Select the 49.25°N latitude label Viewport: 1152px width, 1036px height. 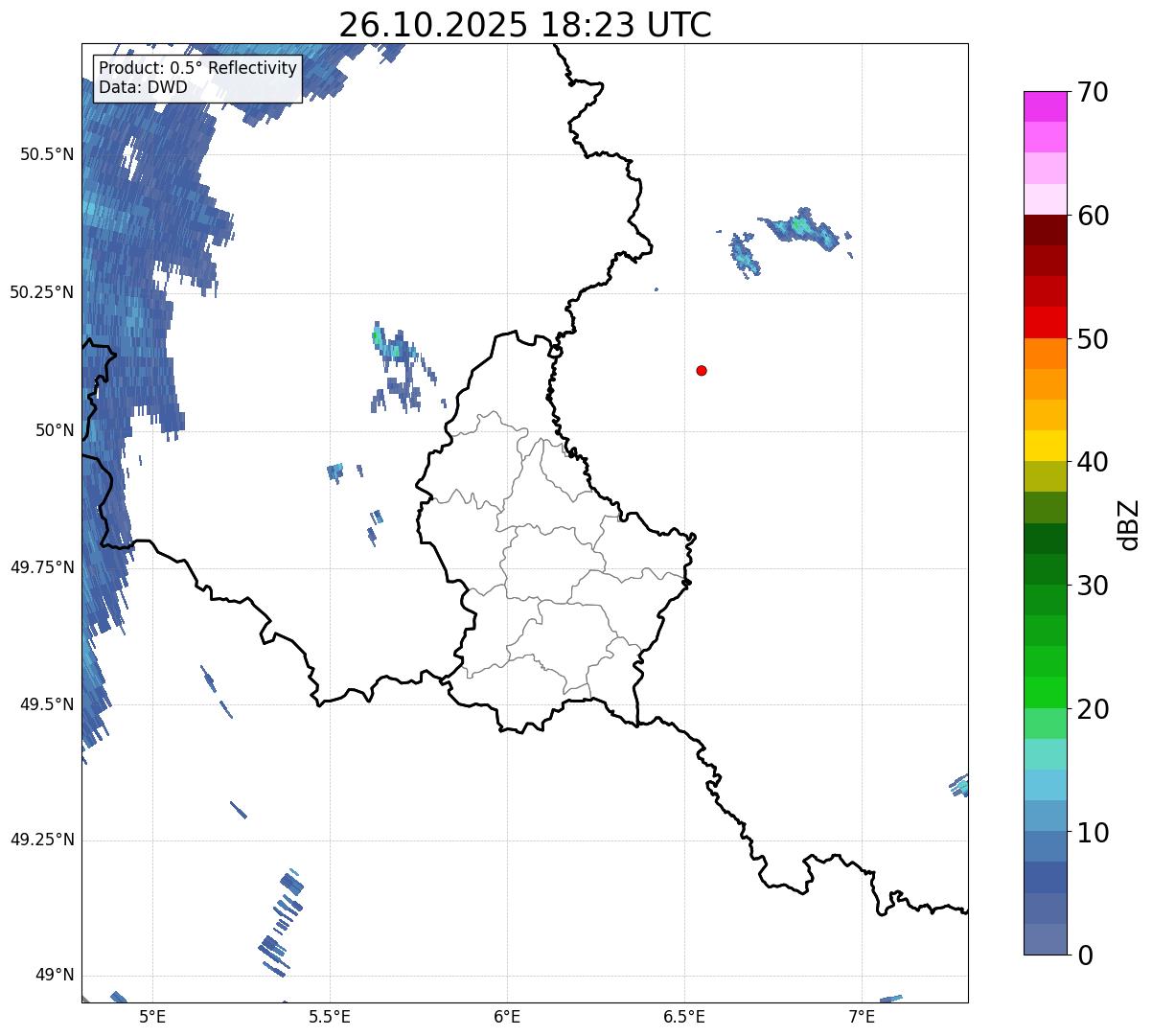[42, 840]
